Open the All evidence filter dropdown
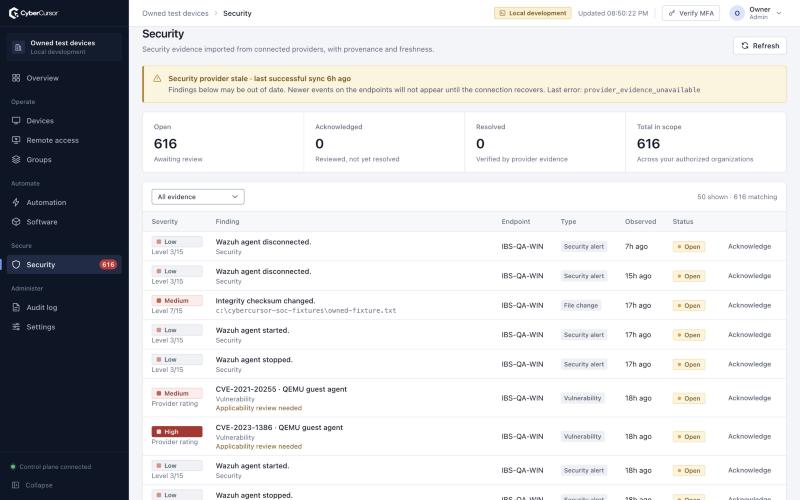This screenshot has width=800, height=500. coord(198,197)
